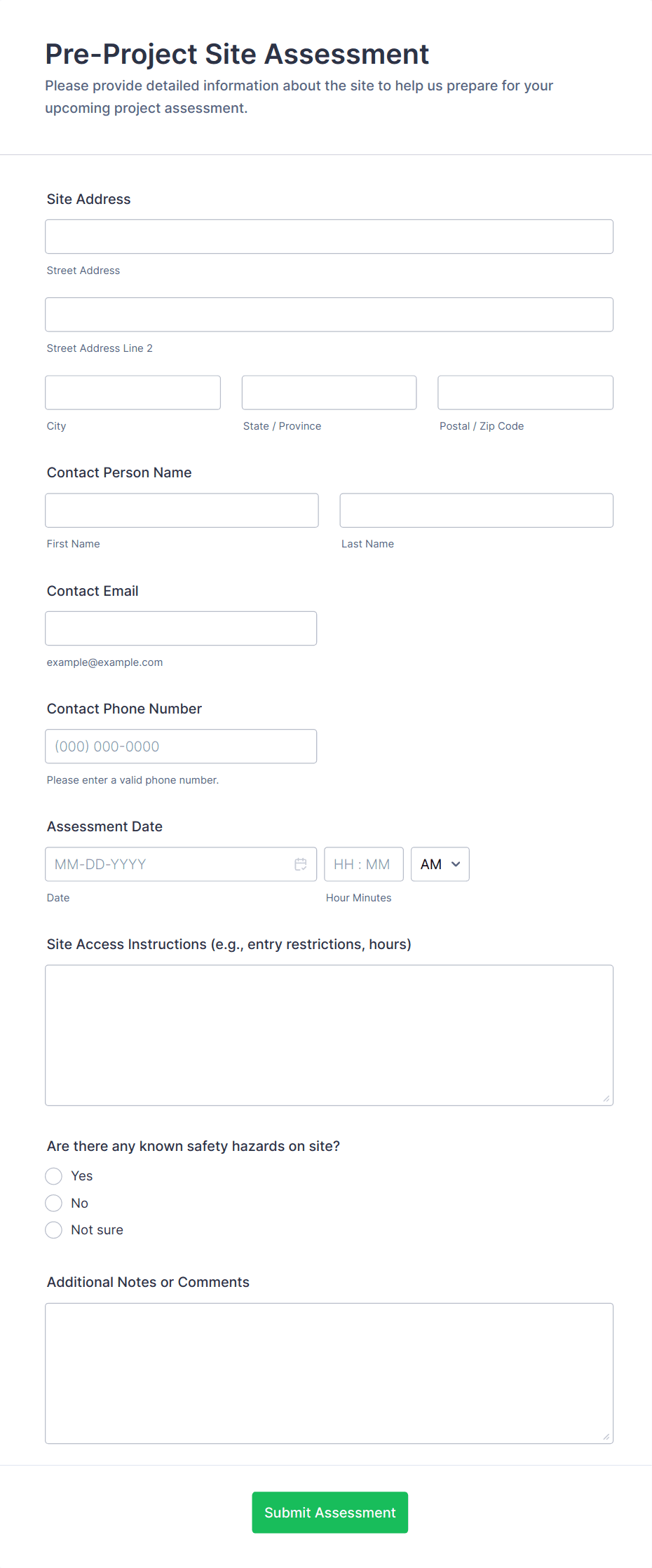The height and width of the screenshot is (1568, 652).
Task: Click the Street Address Line 2 field
Action: [x=329, y=314]
